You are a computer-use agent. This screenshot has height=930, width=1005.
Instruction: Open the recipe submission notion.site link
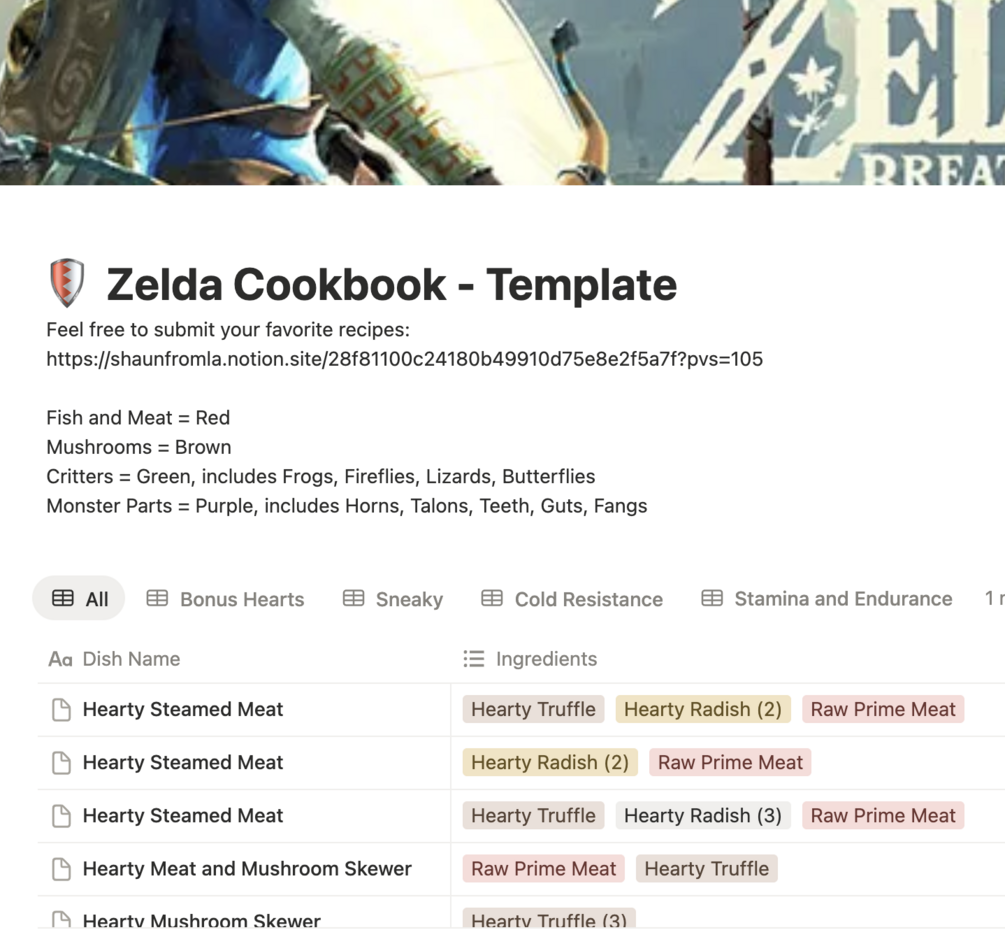click(x=404, y=359)
